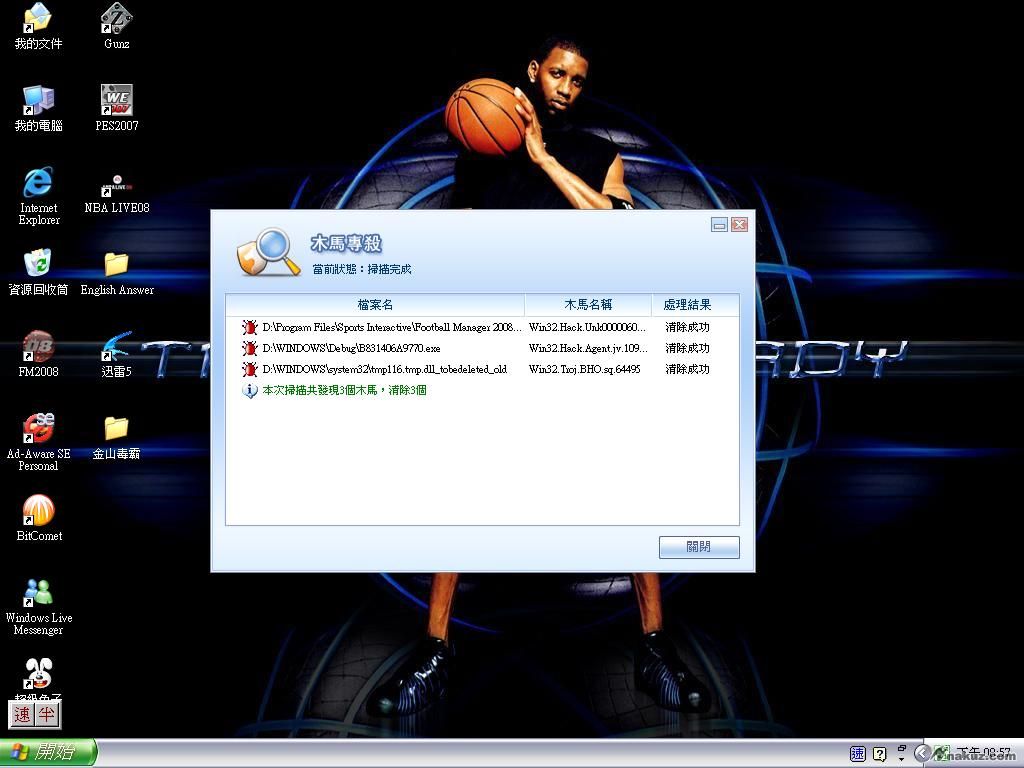This screenshot has width=1024, height=768.
Task: Open the English Answer folder
Action: (x=117, y=272)
